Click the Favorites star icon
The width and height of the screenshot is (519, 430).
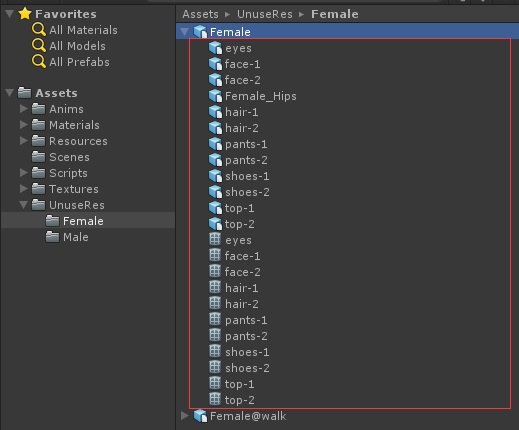point(25,14)
